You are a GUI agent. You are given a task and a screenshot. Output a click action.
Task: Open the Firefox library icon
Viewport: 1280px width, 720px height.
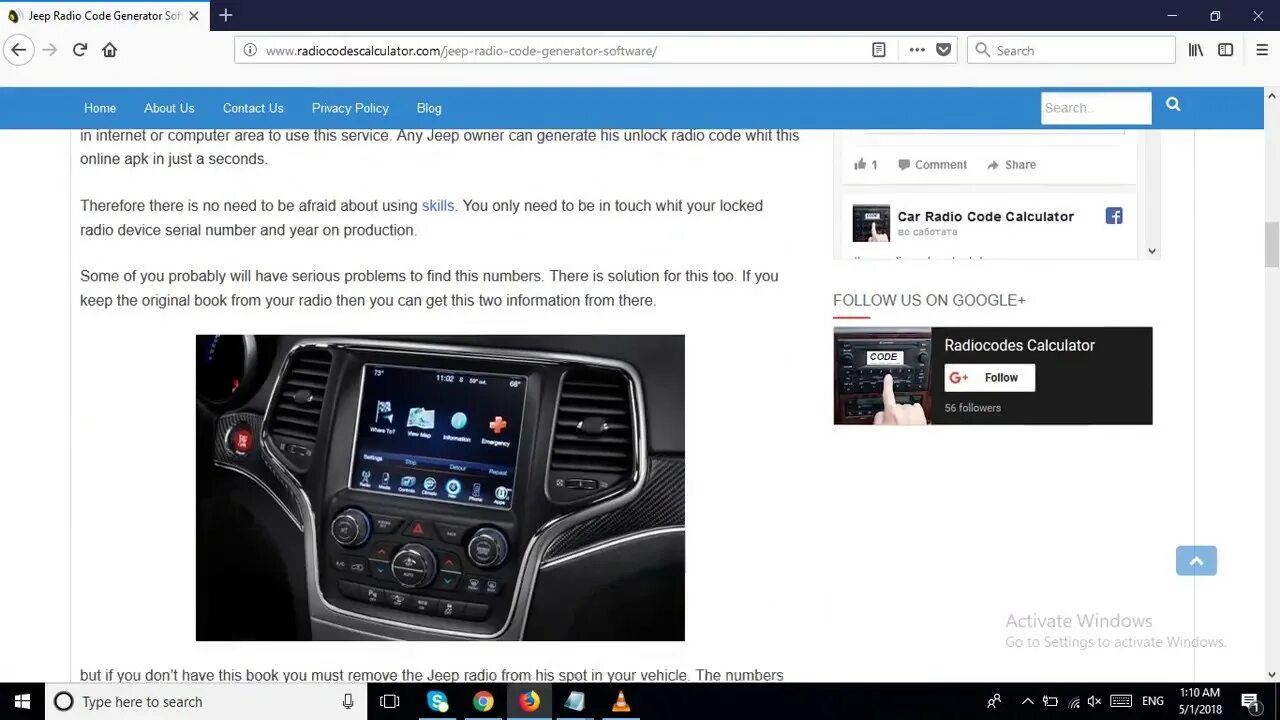[x=1196, y=50]
